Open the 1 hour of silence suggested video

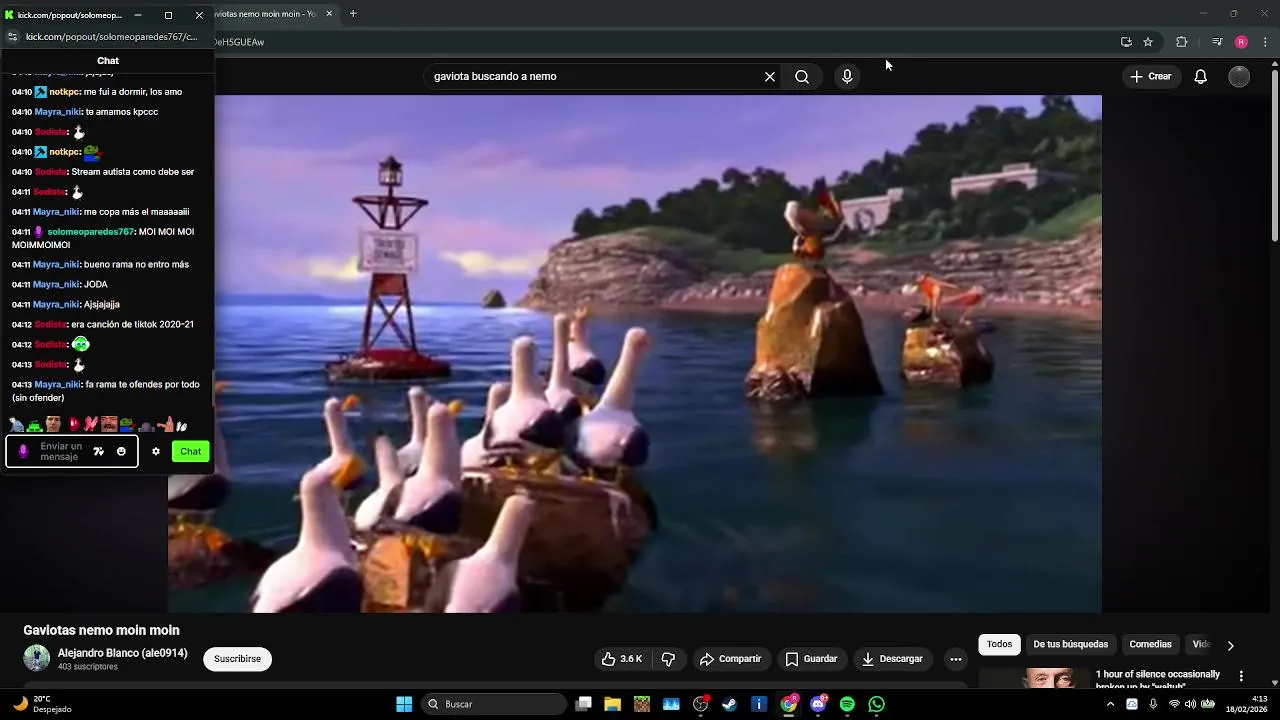[1157, 678]
